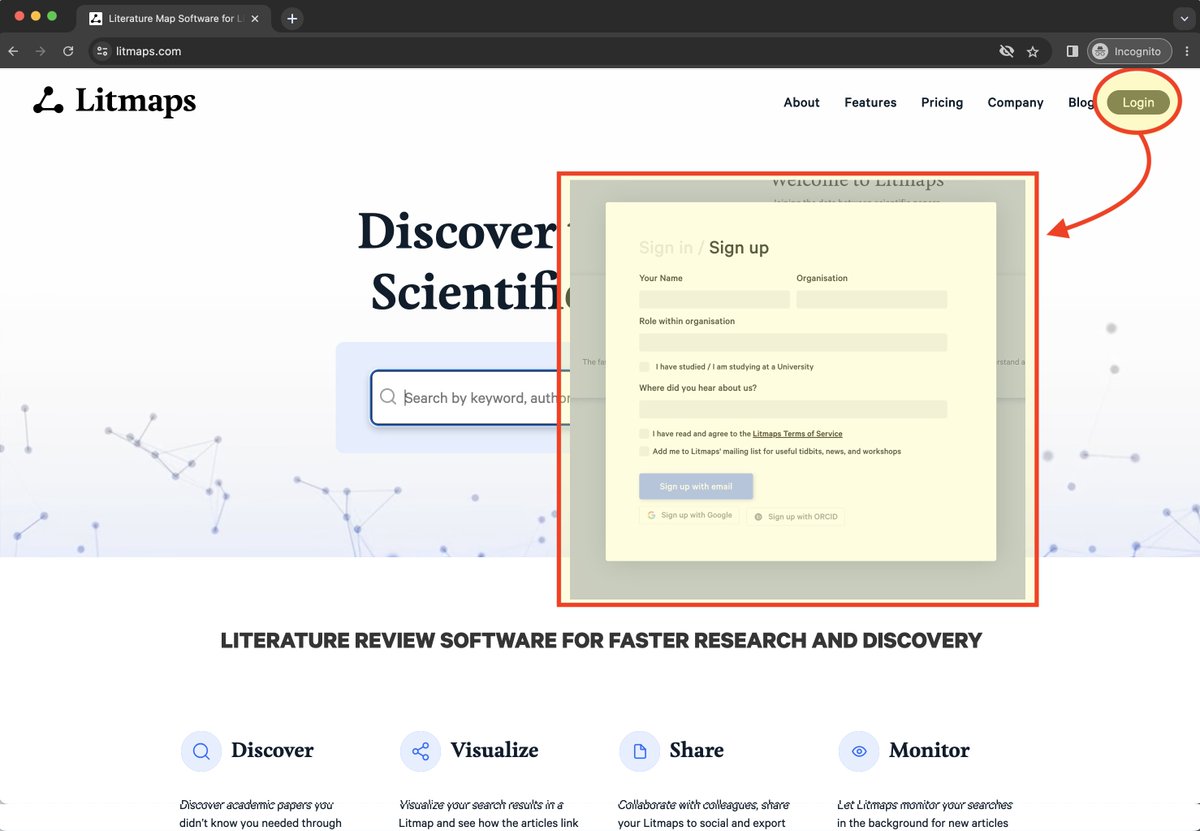Image resolution: width=1200 pixels, height=831 pixels.
Task: Click the browser forward arrow
Action: (x=41, y=51)
